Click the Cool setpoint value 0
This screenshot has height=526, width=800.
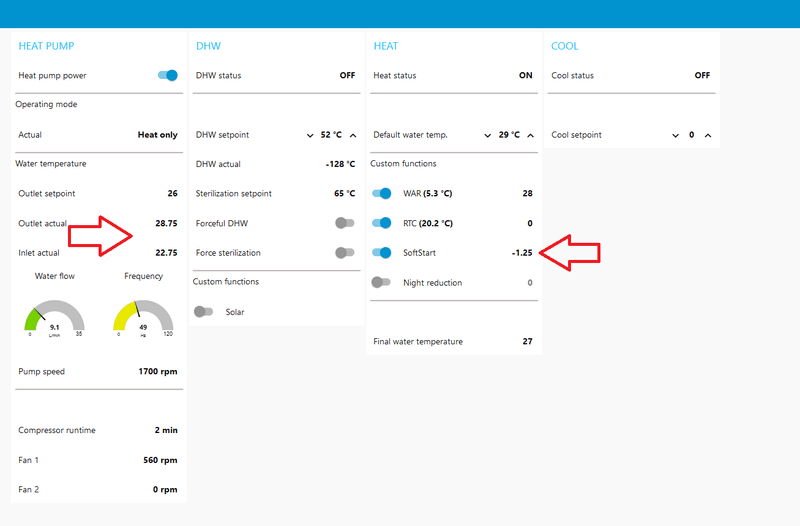click(692, 135)
